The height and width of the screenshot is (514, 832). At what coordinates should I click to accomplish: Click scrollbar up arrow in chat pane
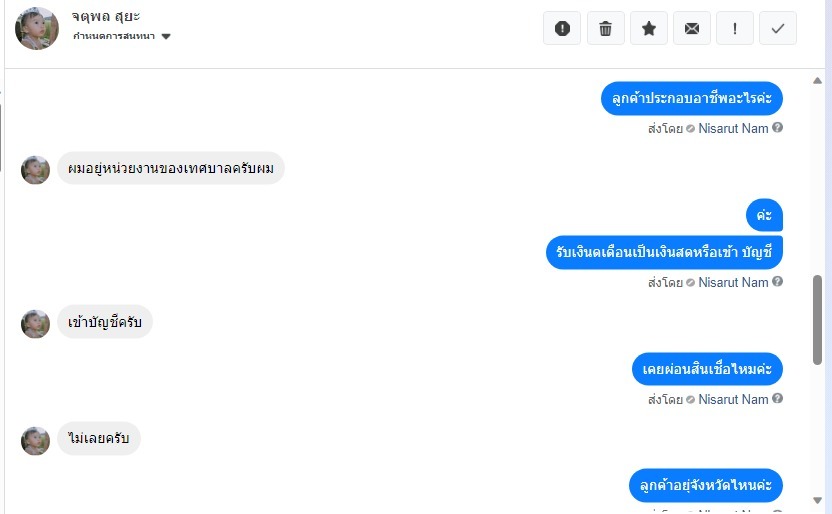coord(817,81)
